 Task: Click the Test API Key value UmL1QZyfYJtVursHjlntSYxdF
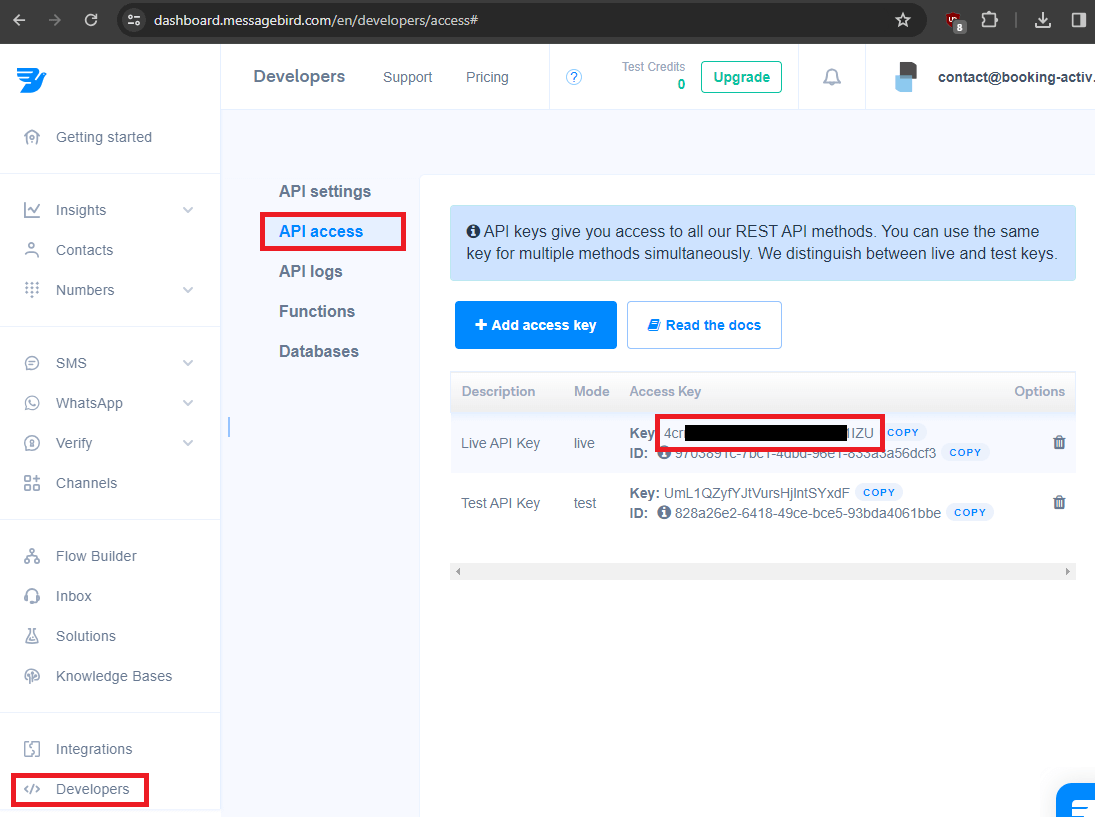point(756,493)
